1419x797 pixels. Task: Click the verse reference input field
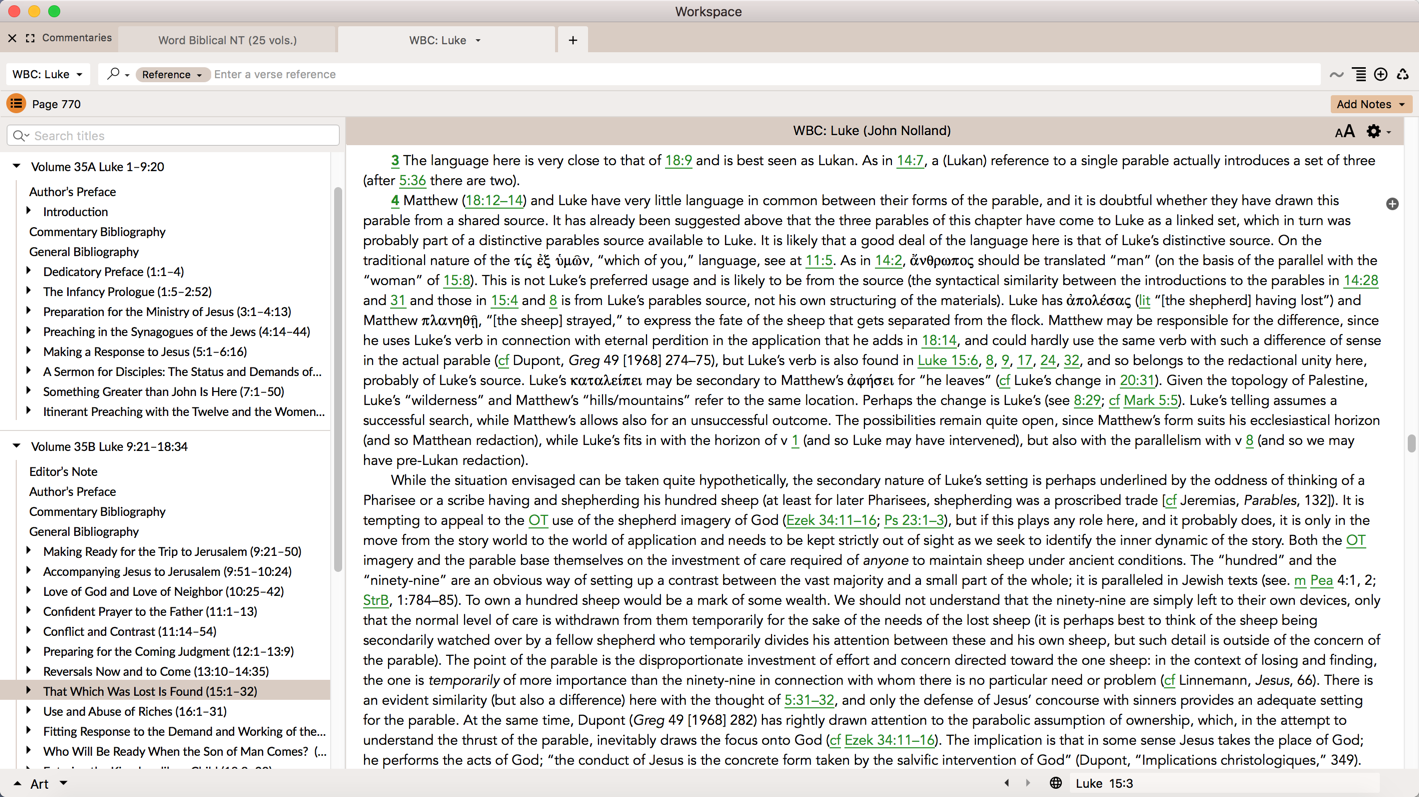(765, 75)
